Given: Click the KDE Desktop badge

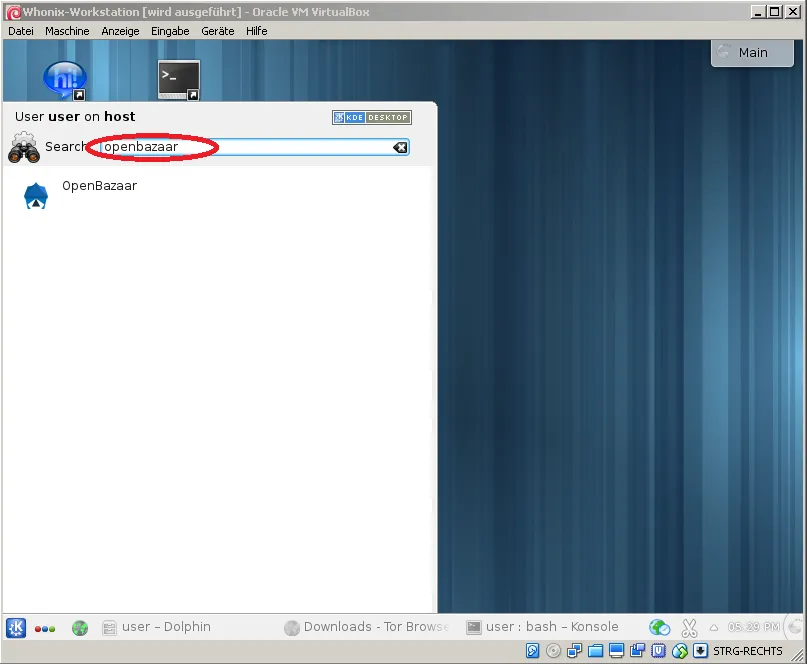Looking at the screenshot, I should click(372, 117).
